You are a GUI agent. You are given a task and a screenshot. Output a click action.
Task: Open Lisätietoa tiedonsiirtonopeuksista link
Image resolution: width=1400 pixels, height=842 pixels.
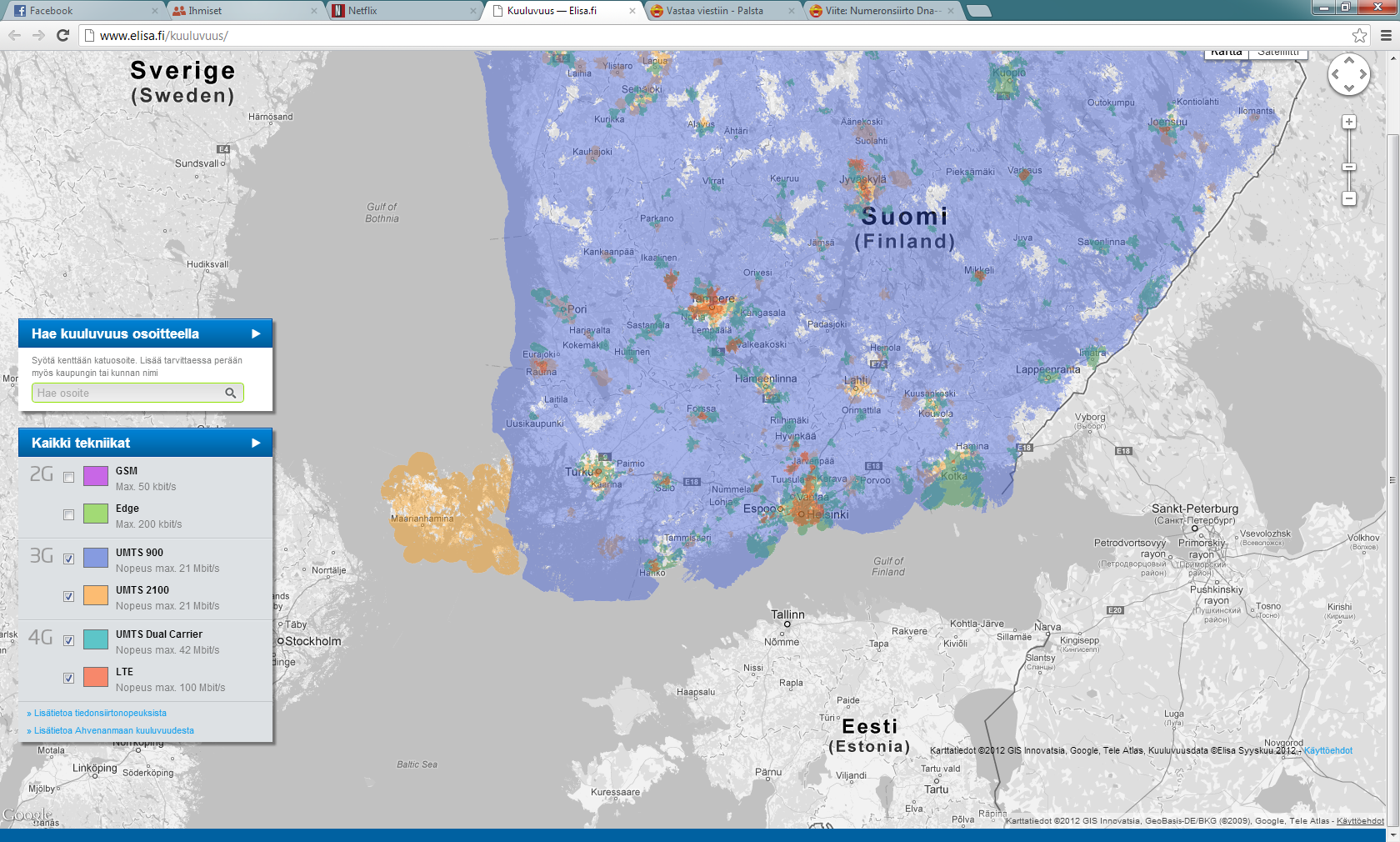(x=100, y=714)
